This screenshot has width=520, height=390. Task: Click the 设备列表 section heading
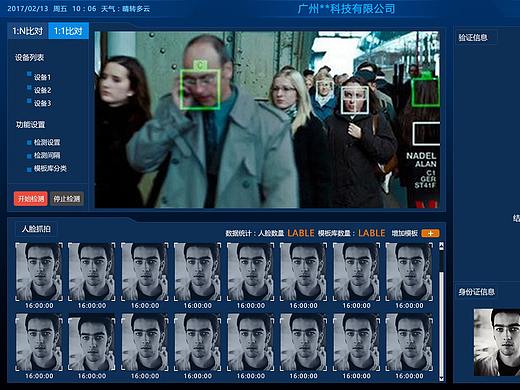[x=29, y=58]
